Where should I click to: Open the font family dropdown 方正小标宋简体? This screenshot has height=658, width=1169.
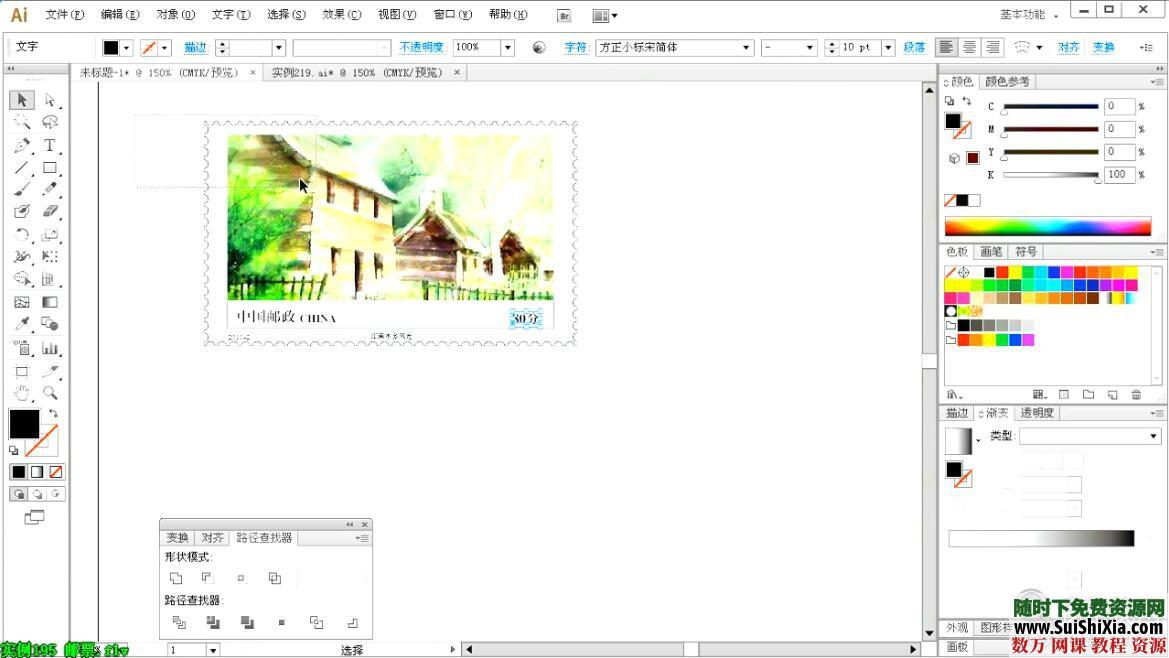[x=746, y=48]
